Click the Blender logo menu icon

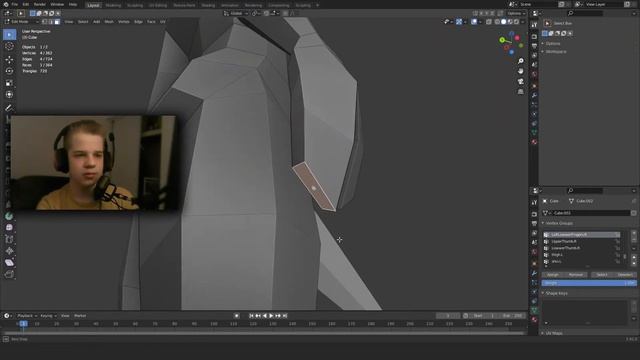pos(6,4)
